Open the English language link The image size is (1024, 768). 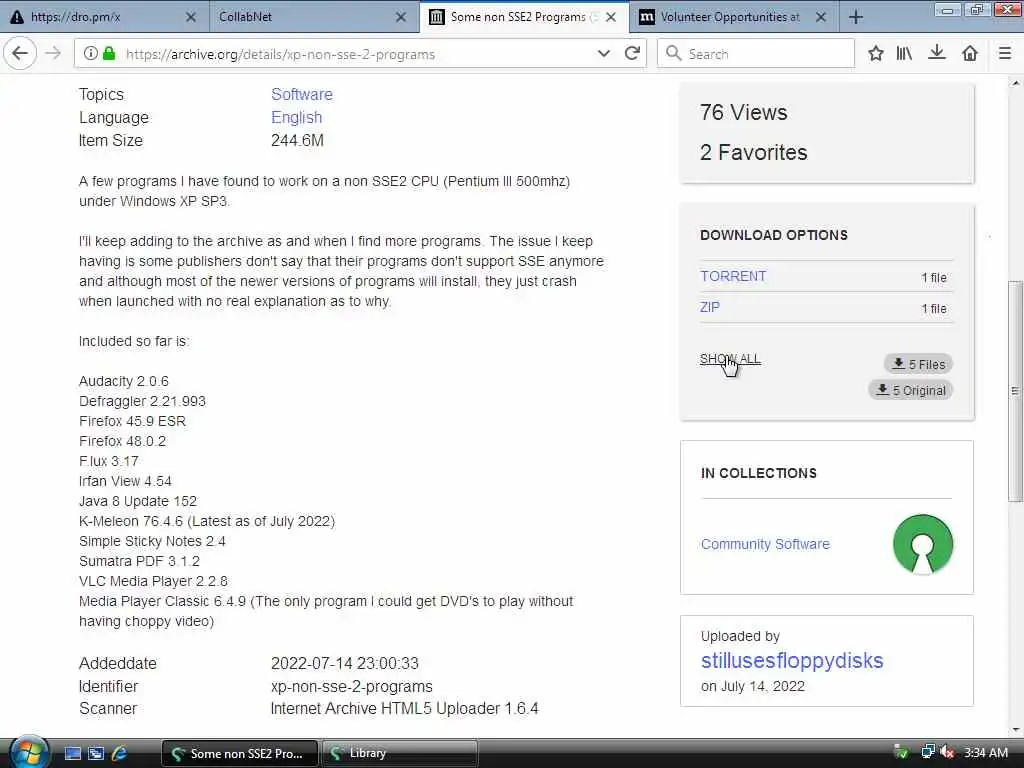(x=296, y=118)
